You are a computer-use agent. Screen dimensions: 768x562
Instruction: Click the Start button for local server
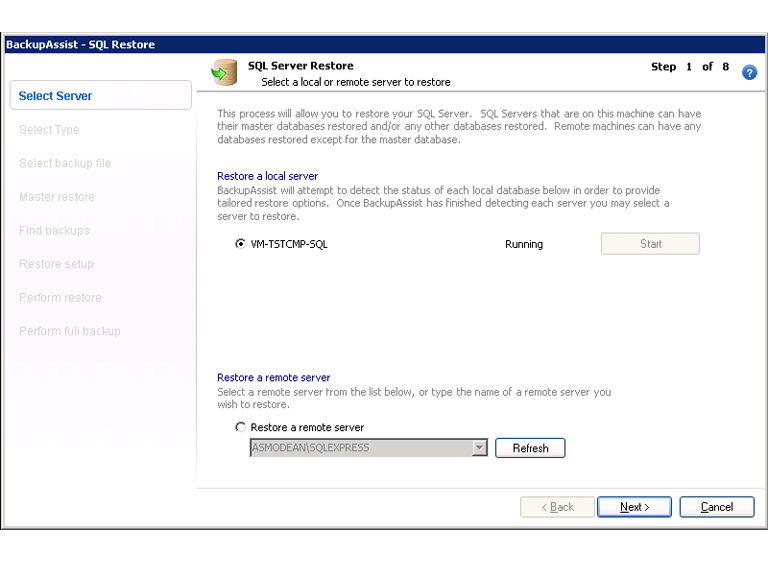[650, 244]
